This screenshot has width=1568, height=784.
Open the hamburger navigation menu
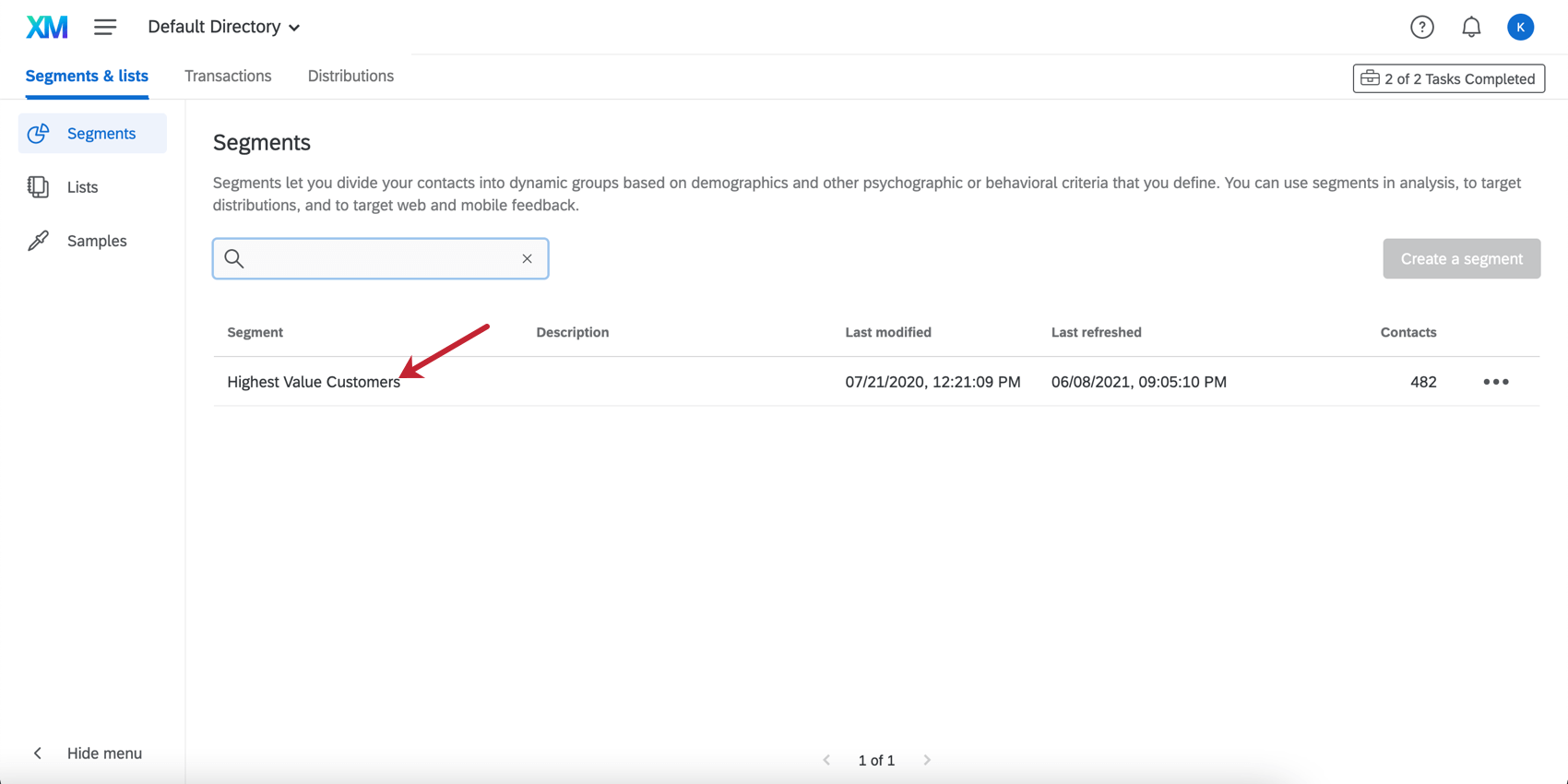105,27
